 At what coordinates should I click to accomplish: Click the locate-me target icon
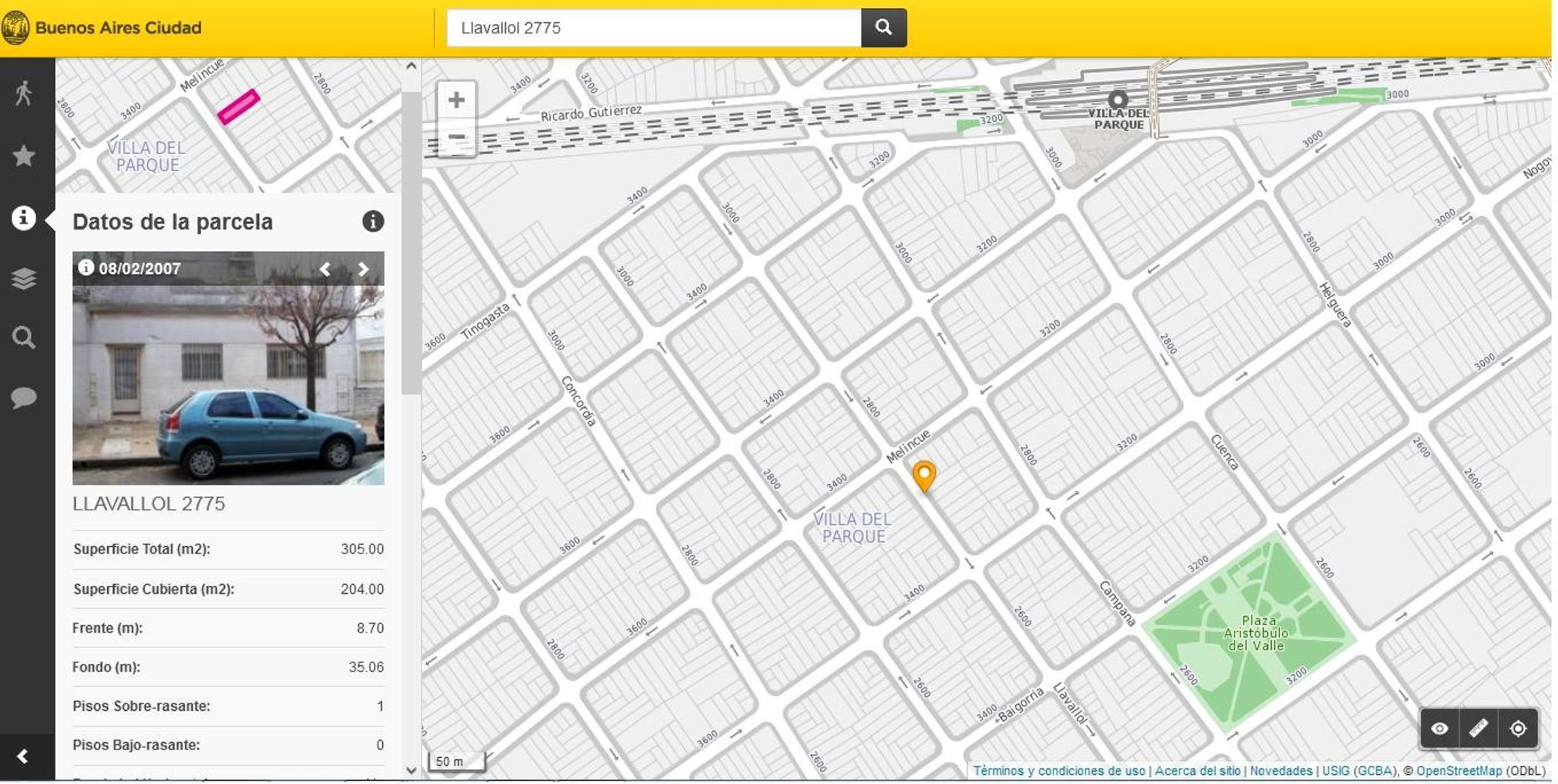pos(1518,728)
